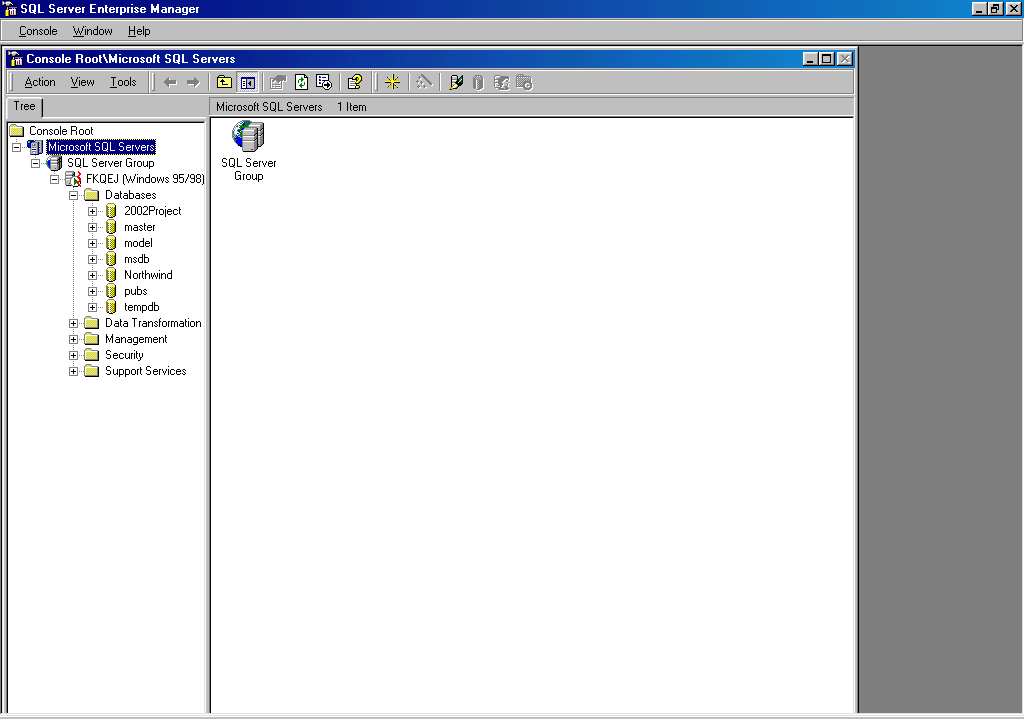1024x719 pixels.
Task: Toggle the Show/Hide Console Tree icon
Action: tap(247, 82)
